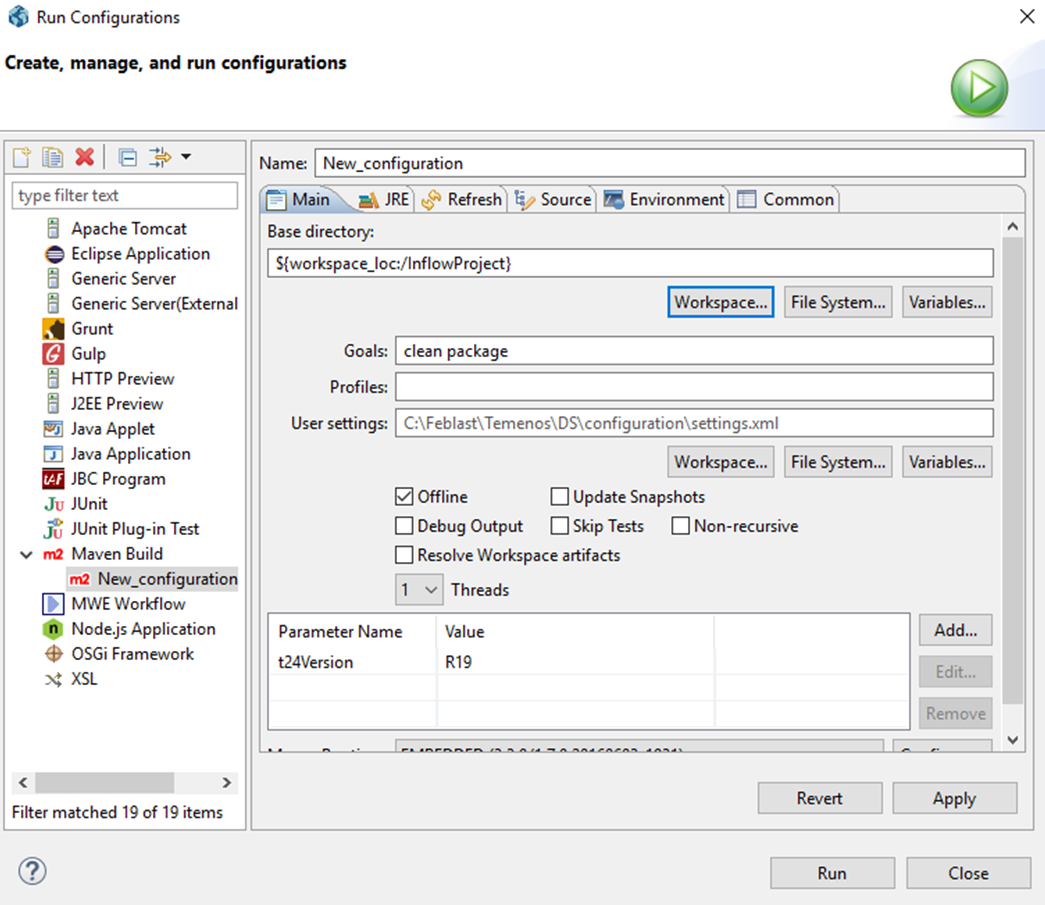Click the Apply button
The height and width of the screenshot is (905, 1045).
(954, 798)
